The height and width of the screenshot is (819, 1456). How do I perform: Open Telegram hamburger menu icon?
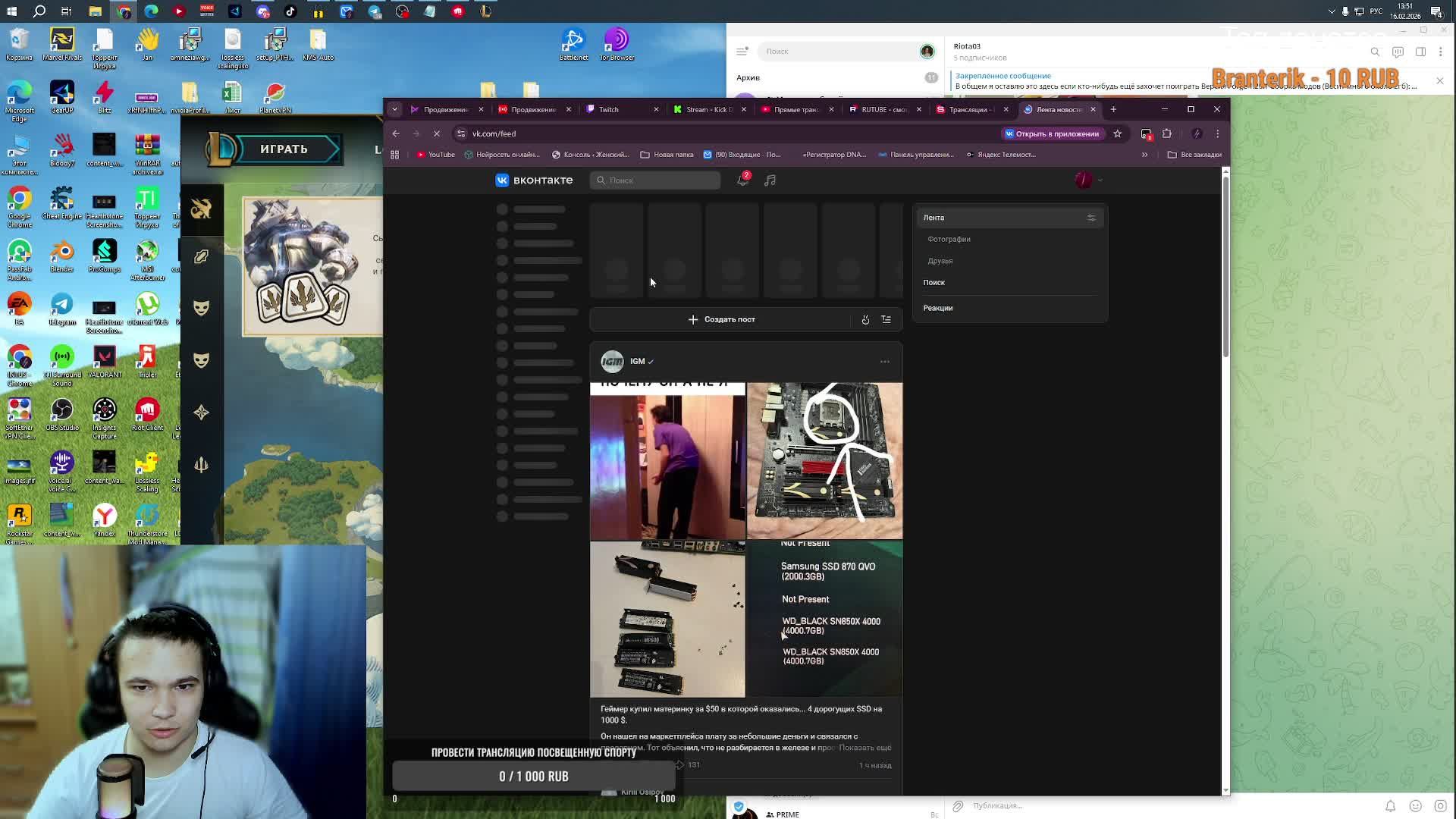[x=742, y=52]
